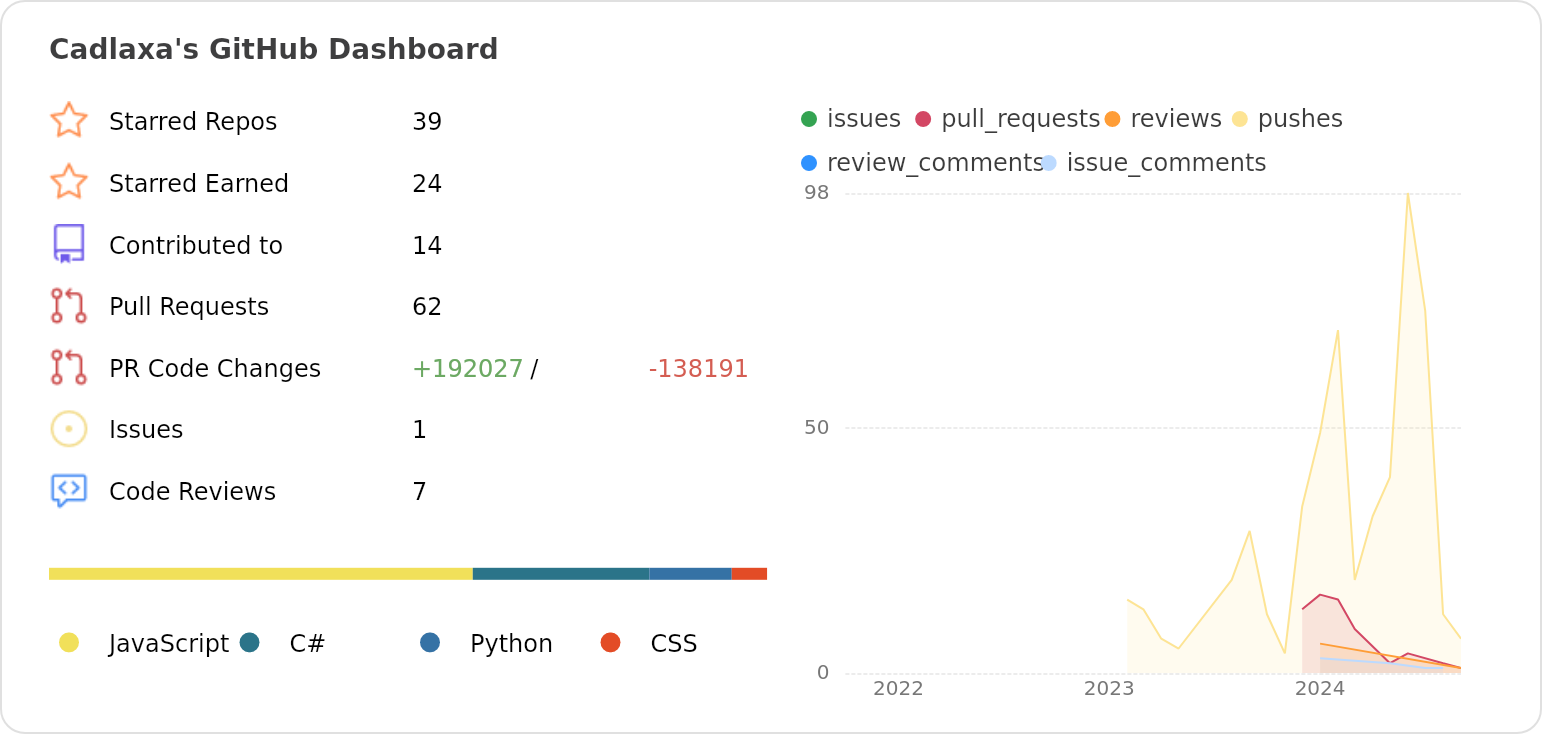Click the "CSS" language label
The height and width of the screenshot is (734, 1542).
[x=674, y=644]
